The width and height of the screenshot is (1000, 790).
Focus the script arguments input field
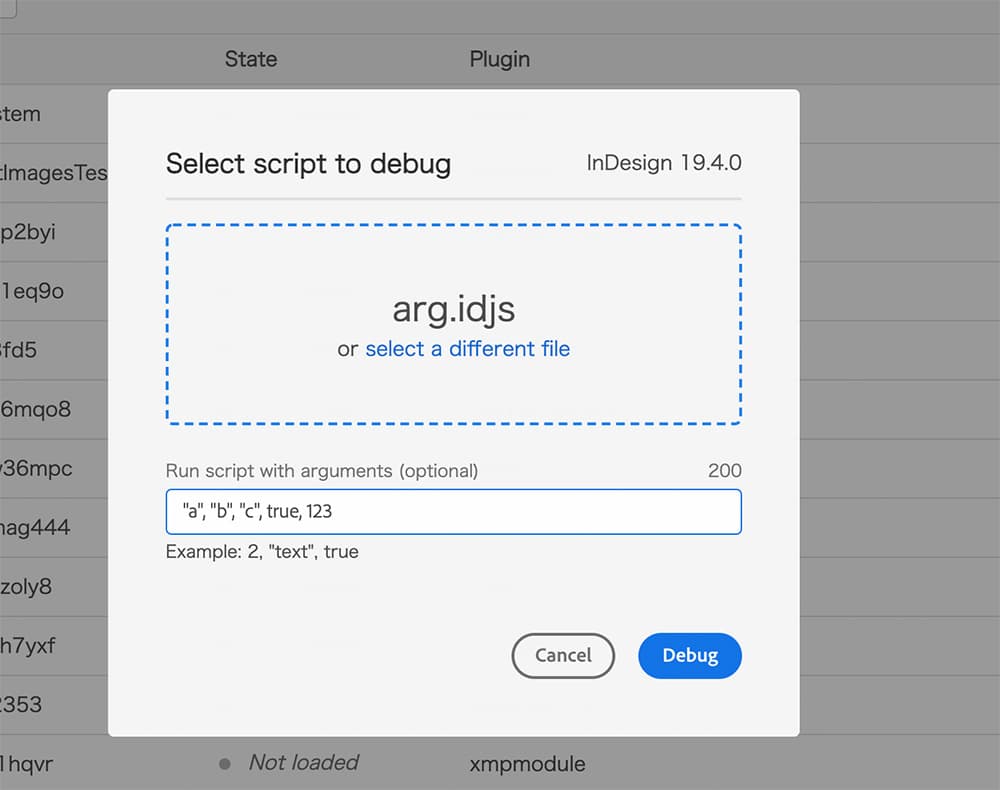453,512
